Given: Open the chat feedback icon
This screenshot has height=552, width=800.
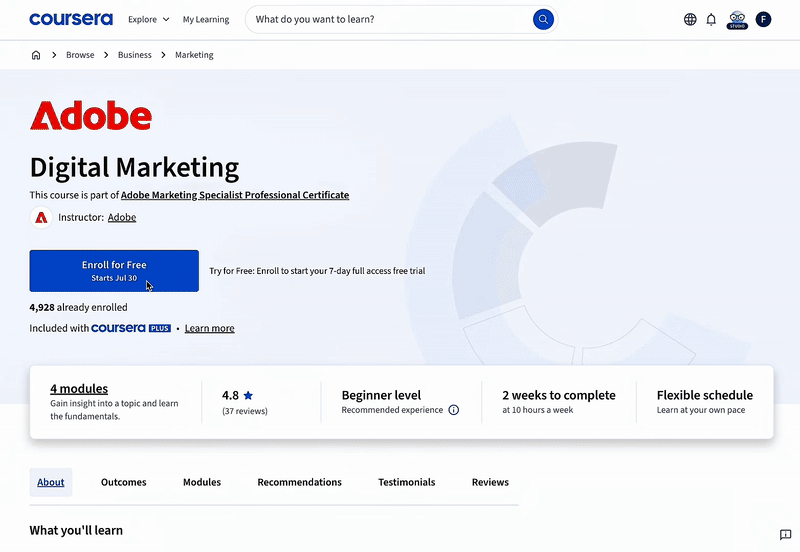Looking at the screenshot, I should (x=785, y=534).
